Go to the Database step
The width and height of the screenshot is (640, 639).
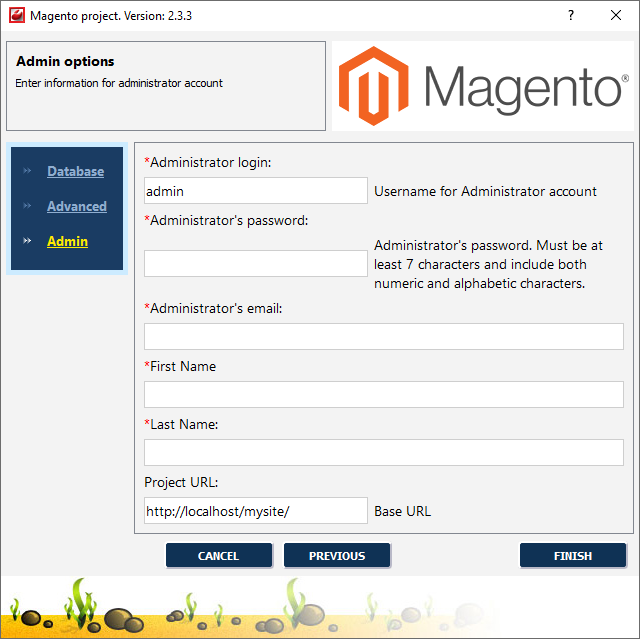pos(76,171)
